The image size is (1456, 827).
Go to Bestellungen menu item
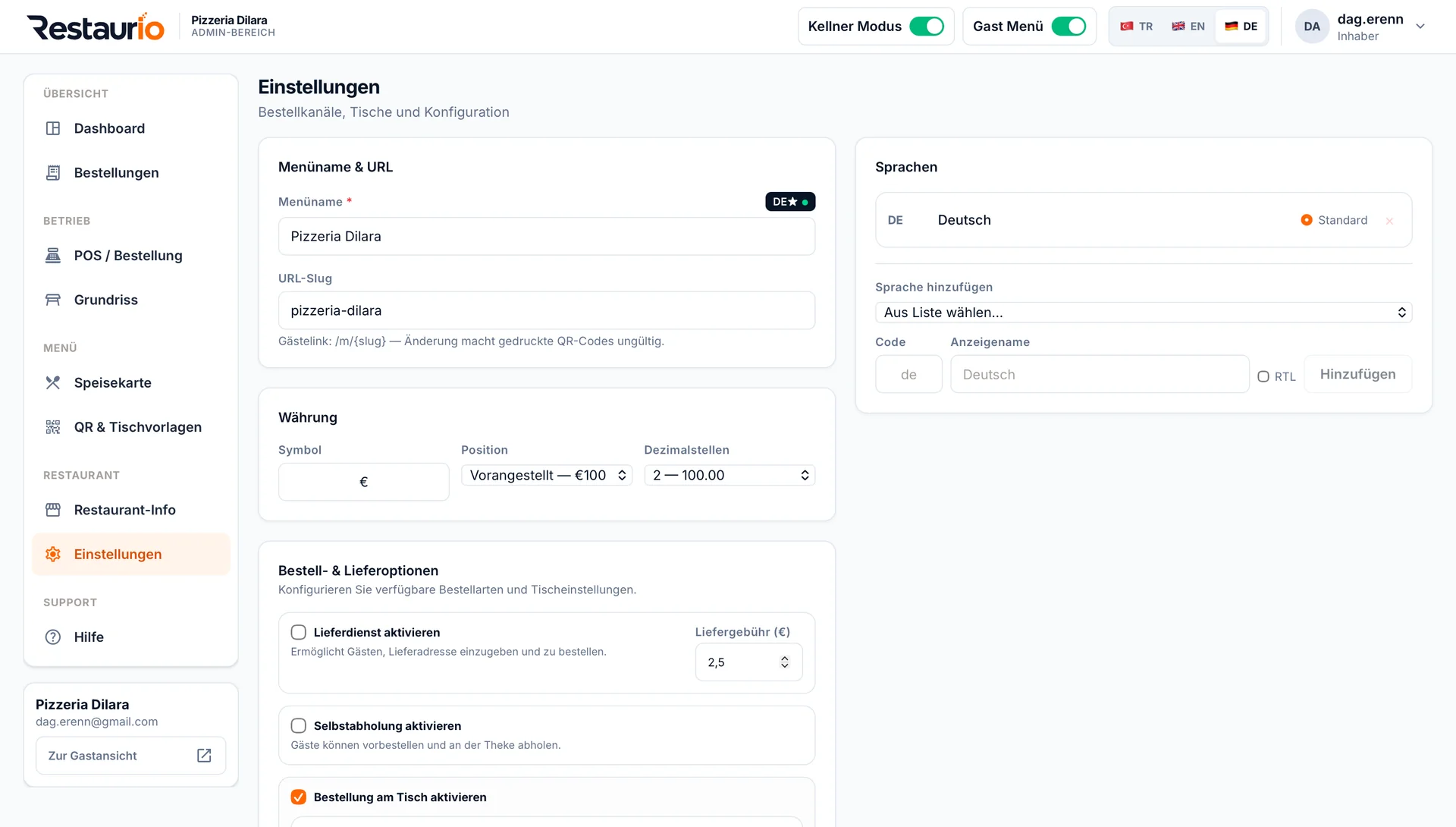[x=131, y=173]
